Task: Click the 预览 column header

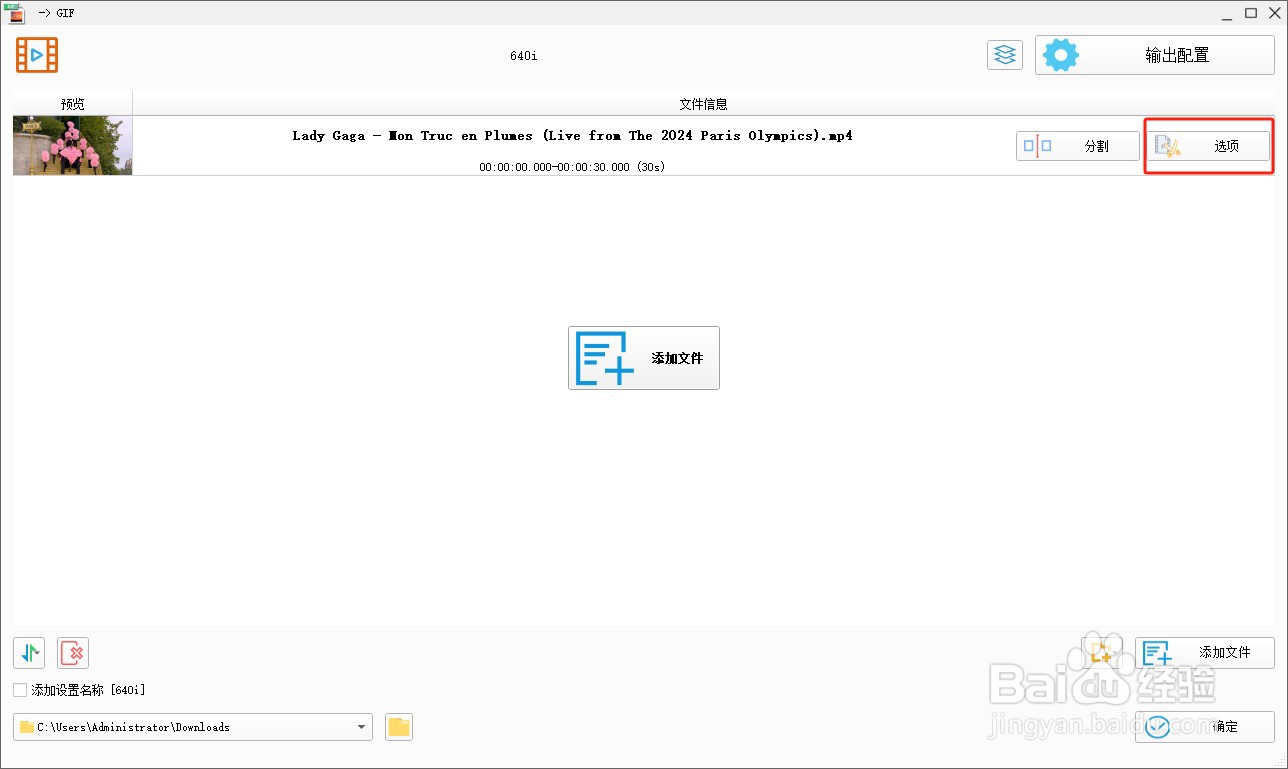Action: point(73,104)
